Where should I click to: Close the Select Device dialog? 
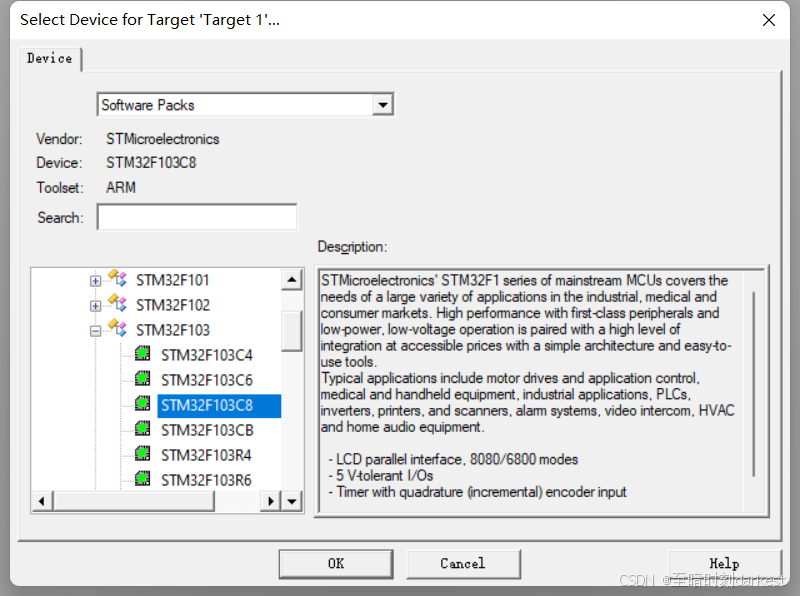768,20
